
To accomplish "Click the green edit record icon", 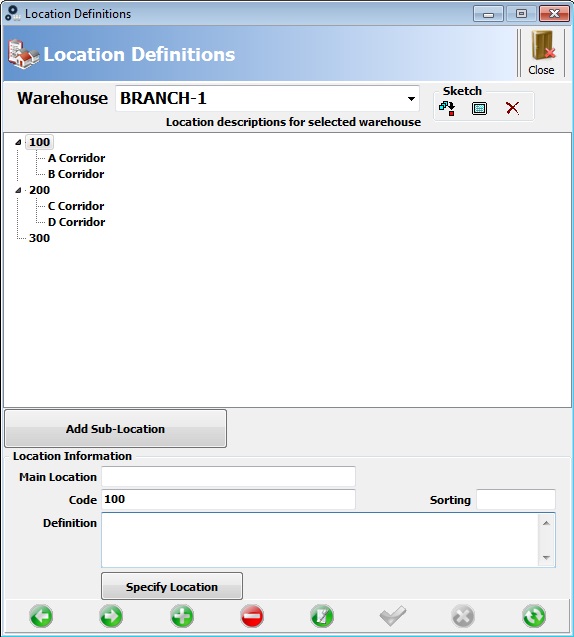I will coord(322,616).
